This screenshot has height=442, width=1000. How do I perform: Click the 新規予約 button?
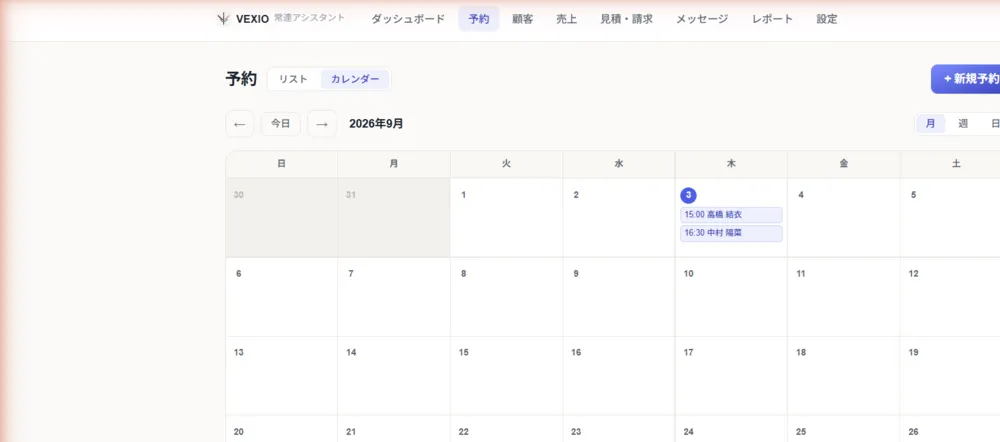pyautogui.click(x=966, y=79)
